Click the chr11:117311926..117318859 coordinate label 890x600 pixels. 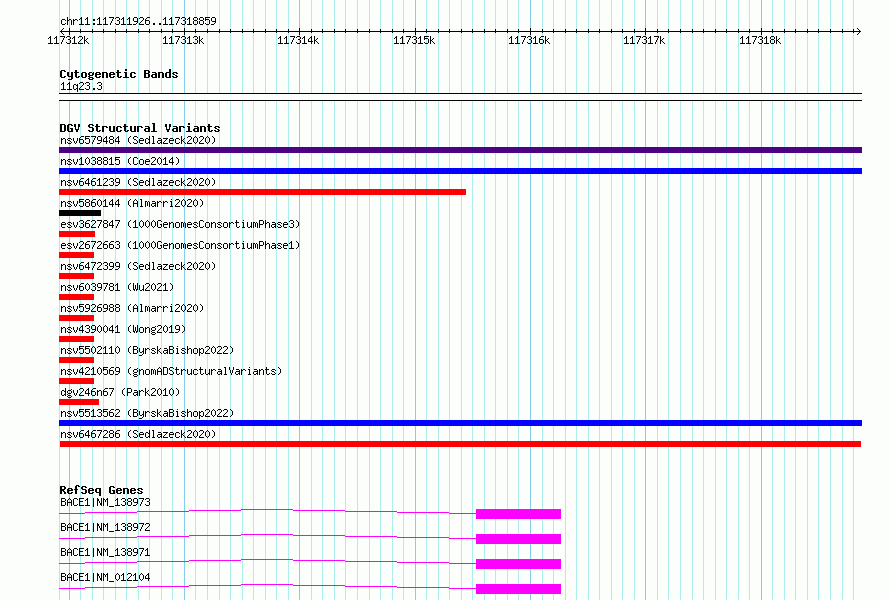(x=138, y=21)
